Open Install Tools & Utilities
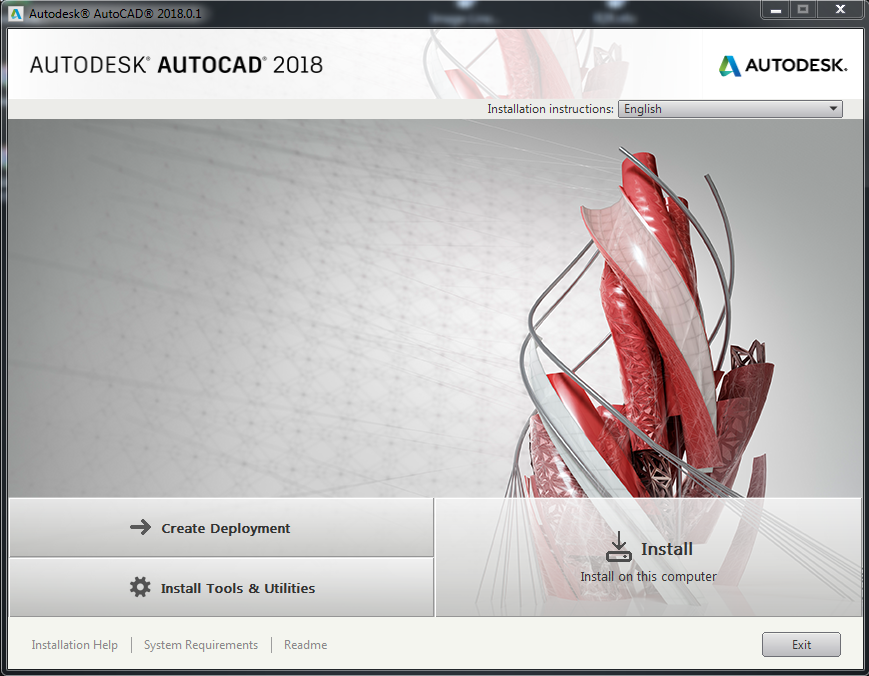This screenshot has width=869, height=676. coord(221,587)
